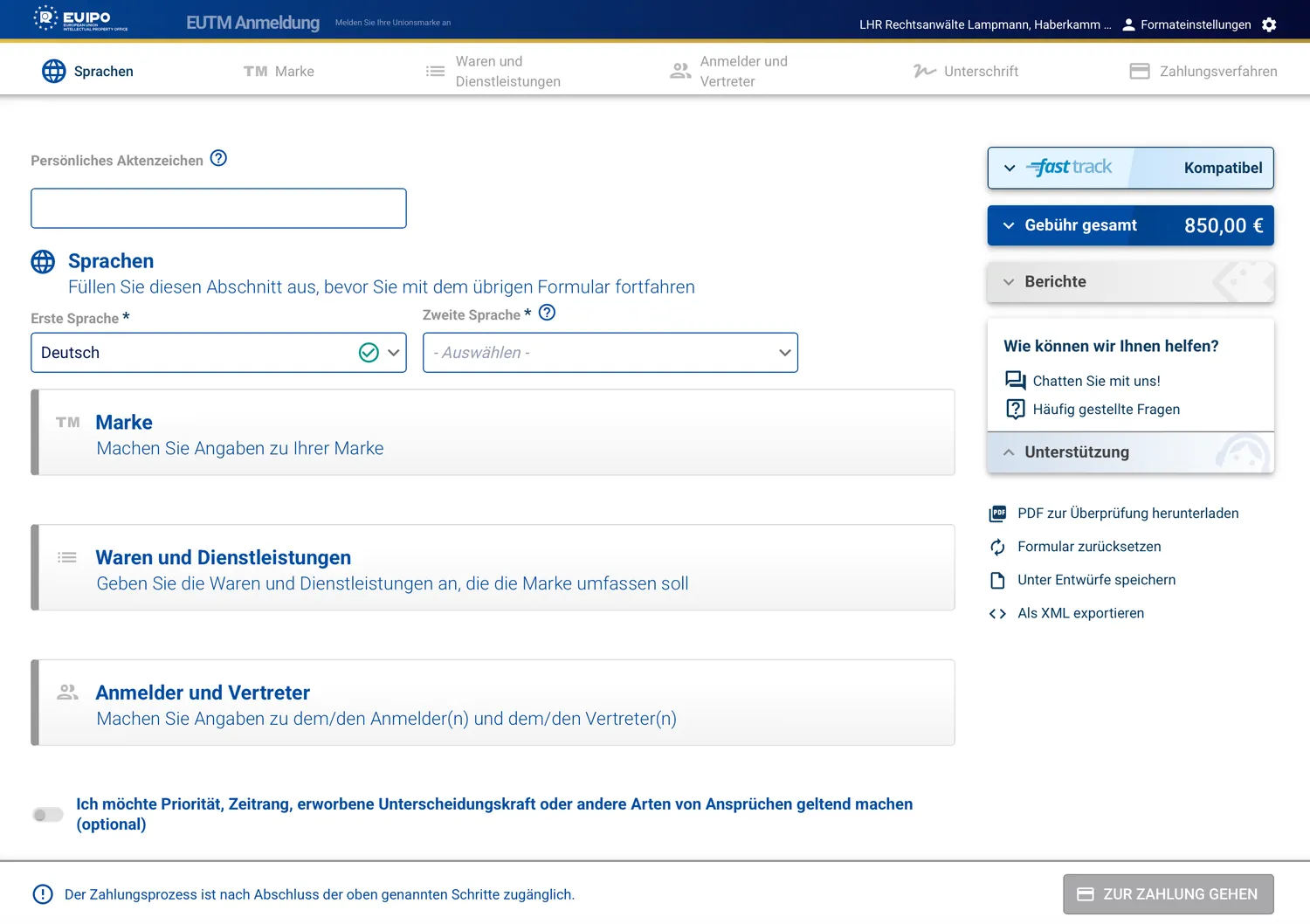Image resolution: width=1310 pixels, height=924 pixels.
Task: Open Formateinstellungen gear icon
Action: [1269, 24]
